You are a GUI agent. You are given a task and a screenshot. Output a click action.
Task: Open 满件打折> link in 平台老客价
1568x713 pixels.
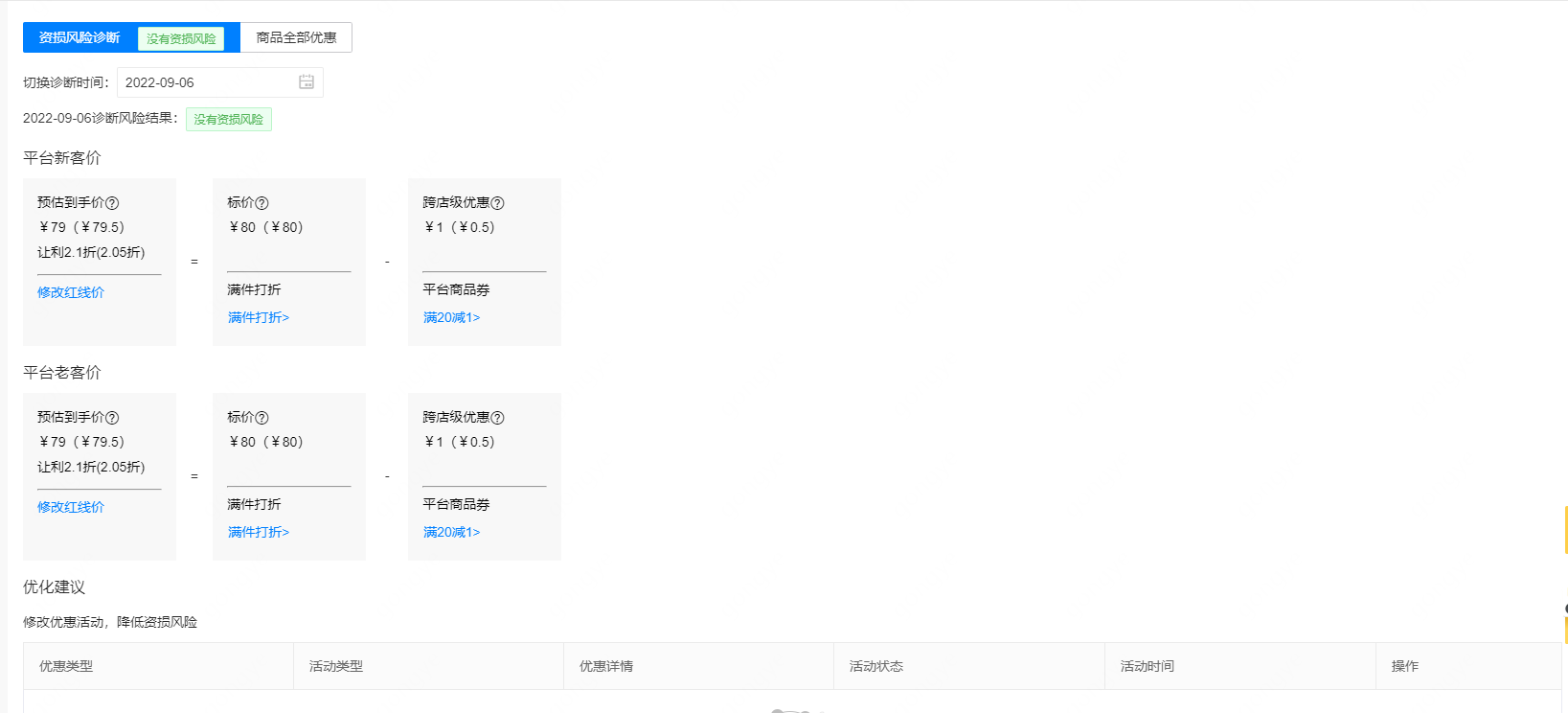coord(259,532)
